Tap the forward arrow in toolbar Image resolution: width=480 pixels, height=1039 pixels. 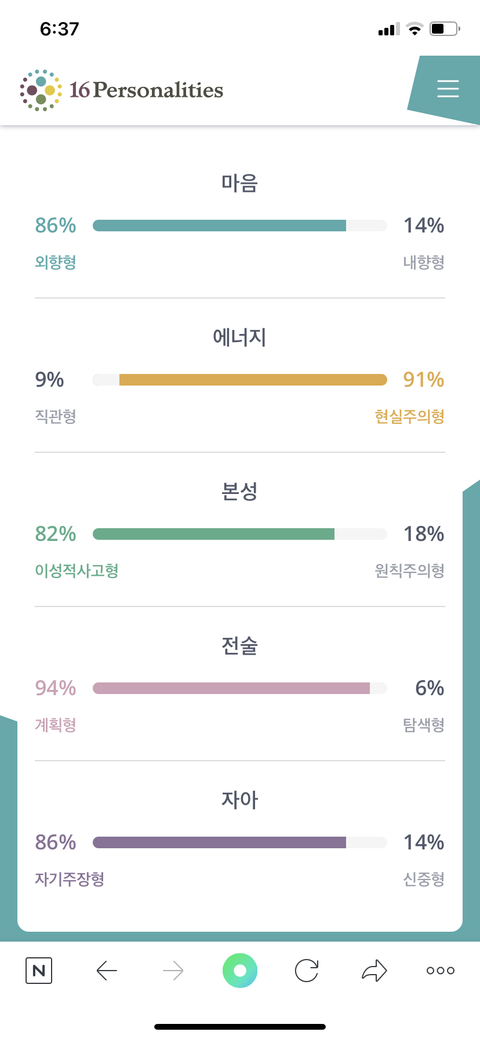pyautogui.click(x=173, y=971)
